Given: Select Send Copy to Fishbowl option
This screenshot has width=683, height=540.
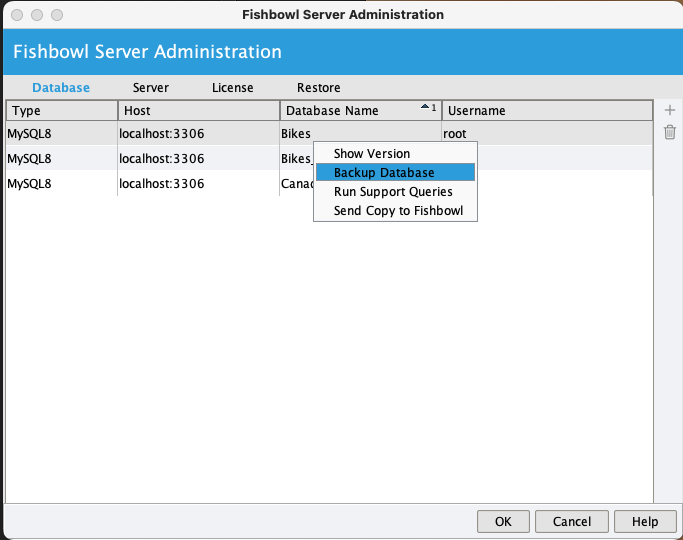Looking at the screenshot, I should (x=396, y=211).
